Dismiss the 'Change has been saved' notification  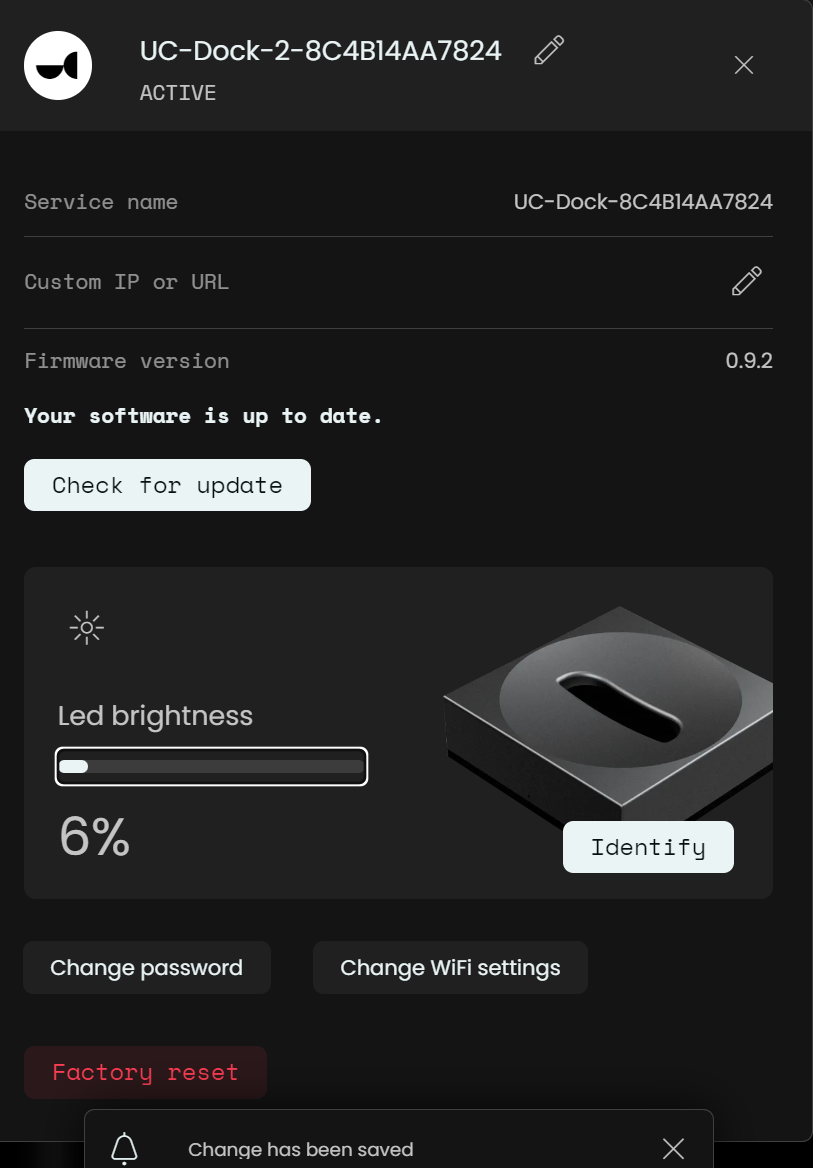click(672, 1148)
